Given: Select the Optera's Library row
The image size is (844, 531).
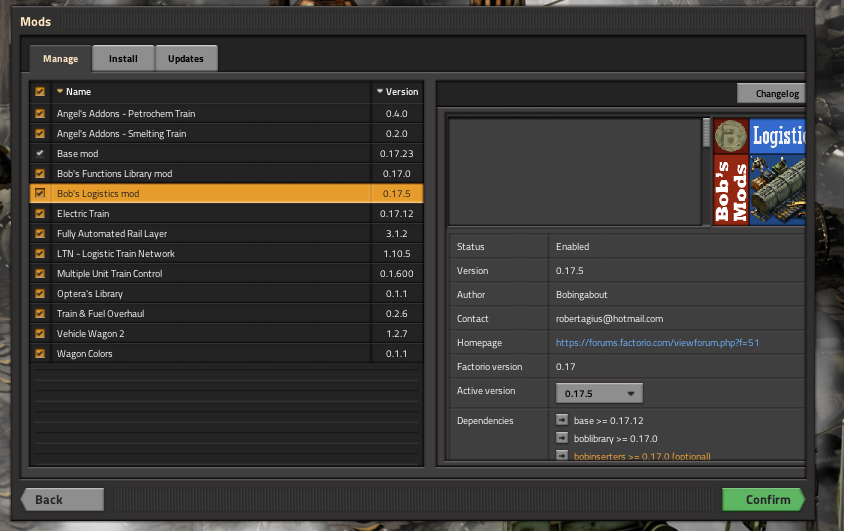Looking at the screenshot, I should coord(227,293).
